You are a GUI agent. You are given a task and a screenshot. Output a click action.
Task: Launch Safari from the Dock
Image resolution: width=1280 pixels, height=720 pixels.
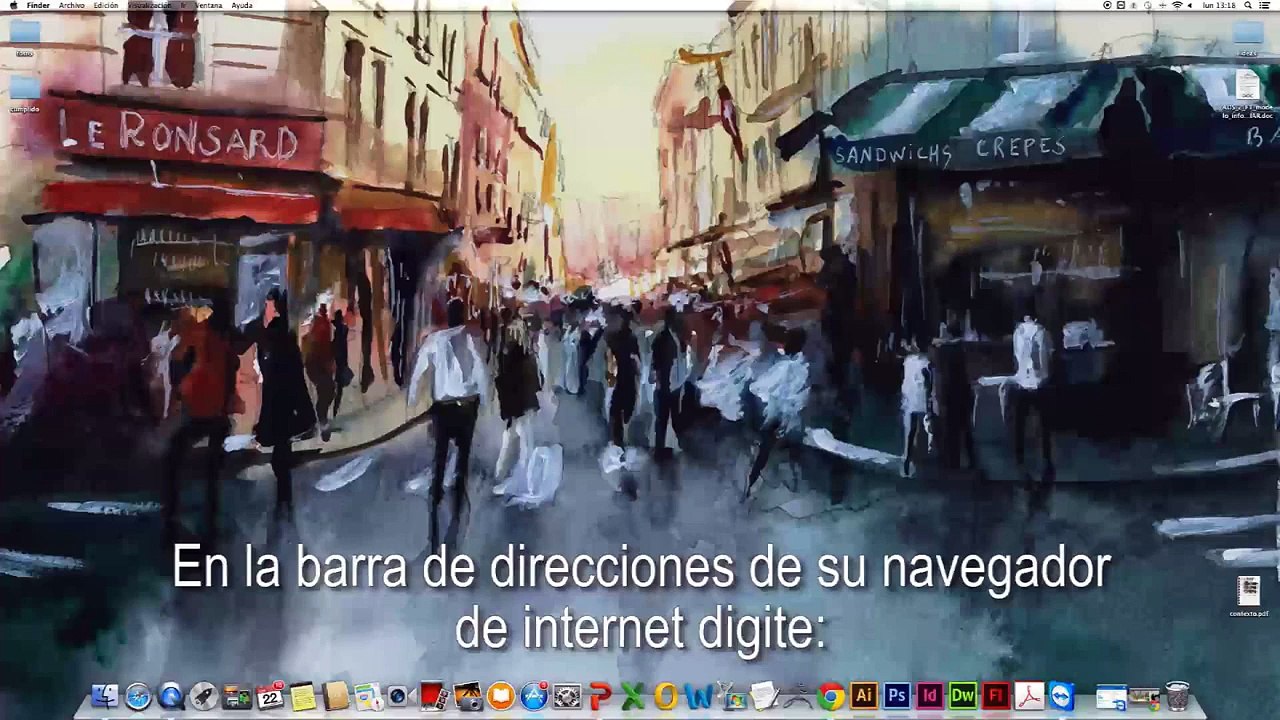coord(138,696)
